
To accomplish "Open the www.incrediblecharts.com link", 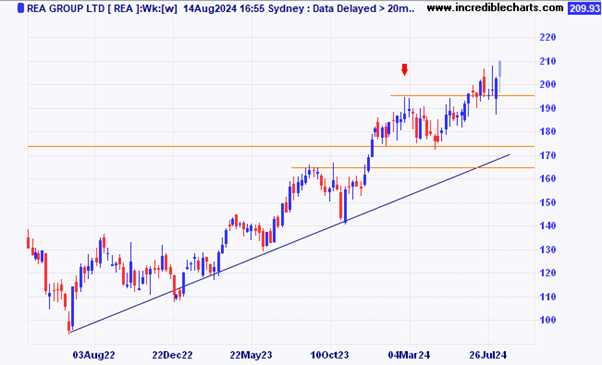I will (x=495, y=7).
